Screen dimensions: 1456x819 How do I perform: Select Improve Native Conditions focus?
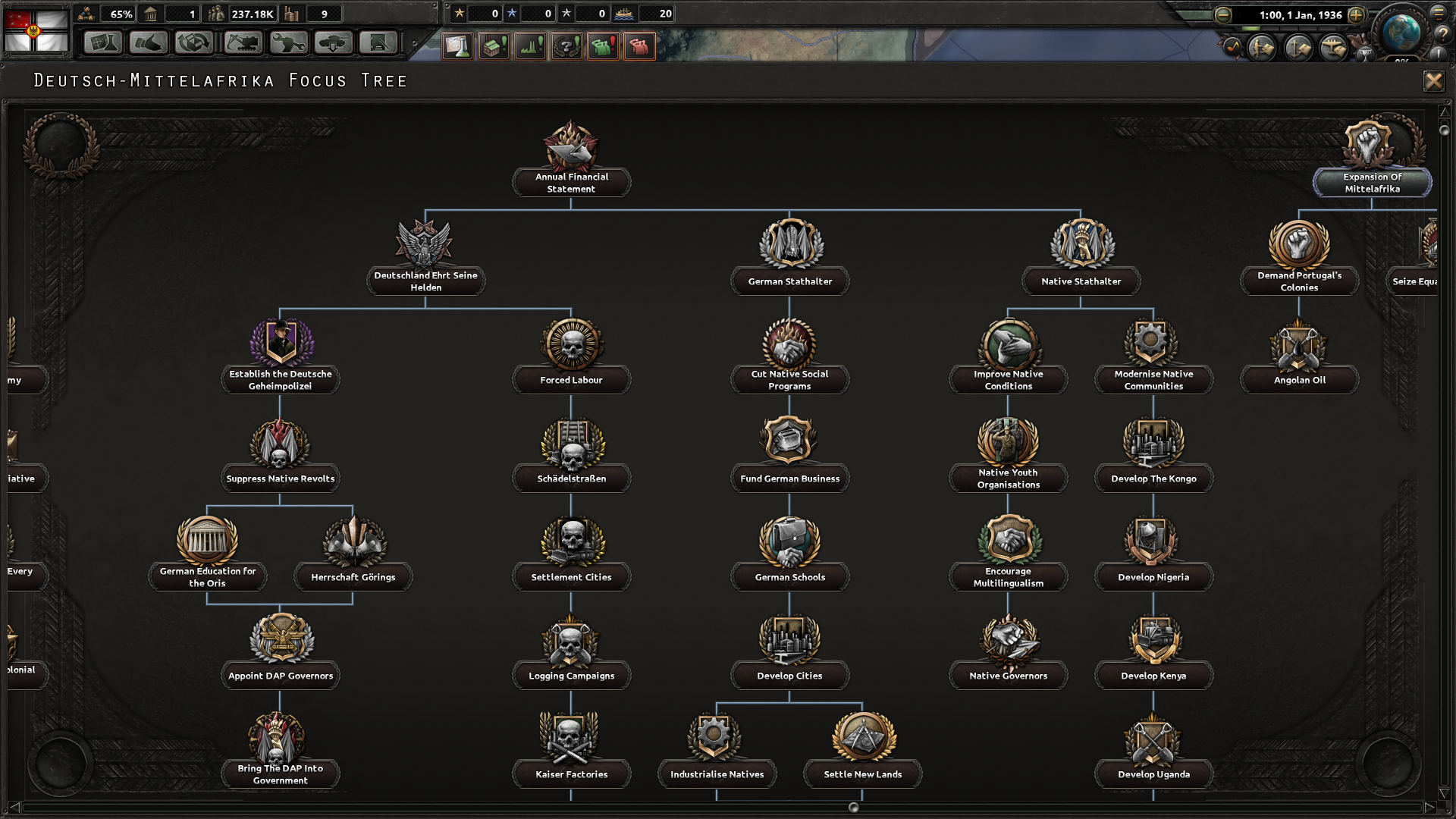pos(1008,356)
